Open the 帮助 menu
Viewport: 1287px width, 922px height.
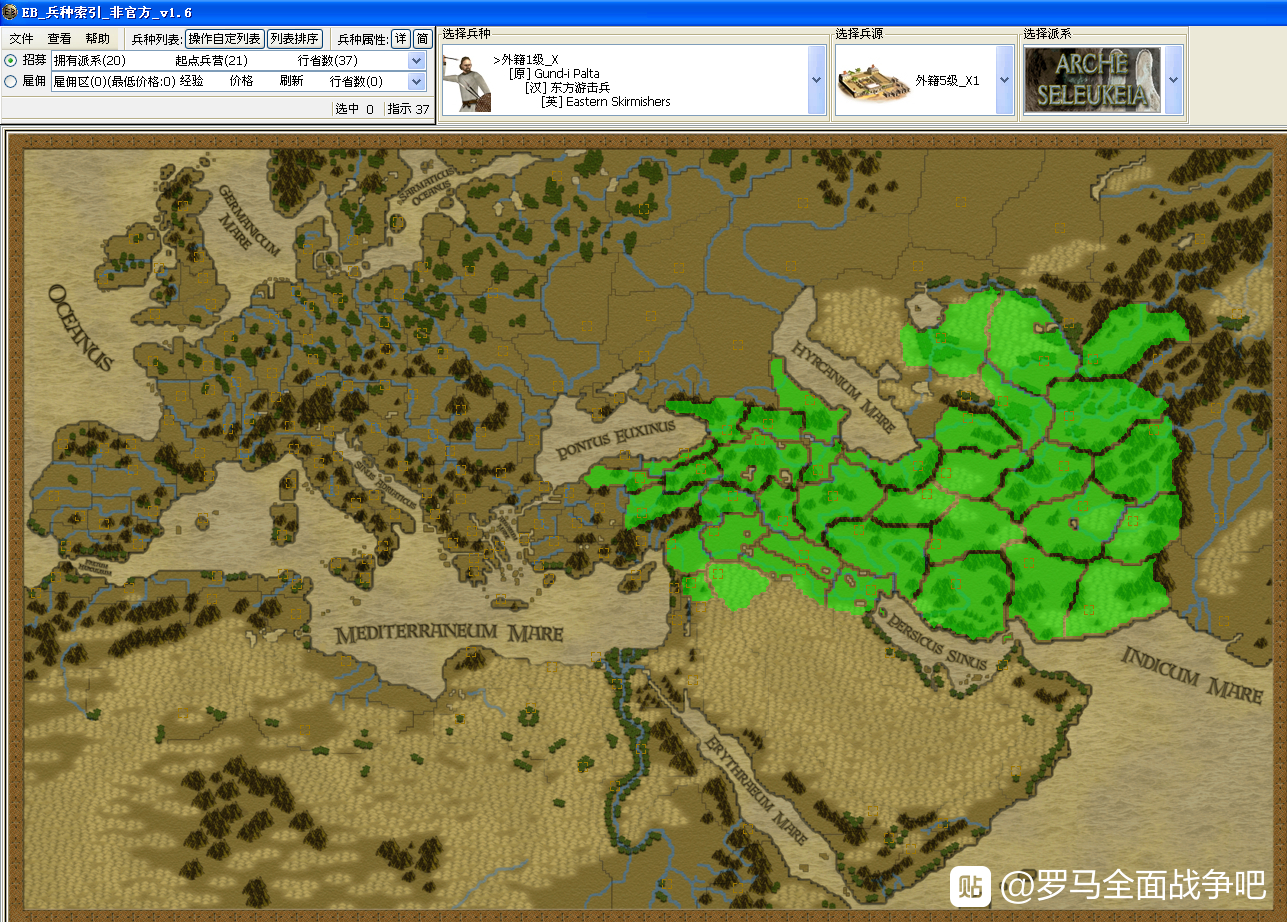pyautogui.click(x=98, y=39)
